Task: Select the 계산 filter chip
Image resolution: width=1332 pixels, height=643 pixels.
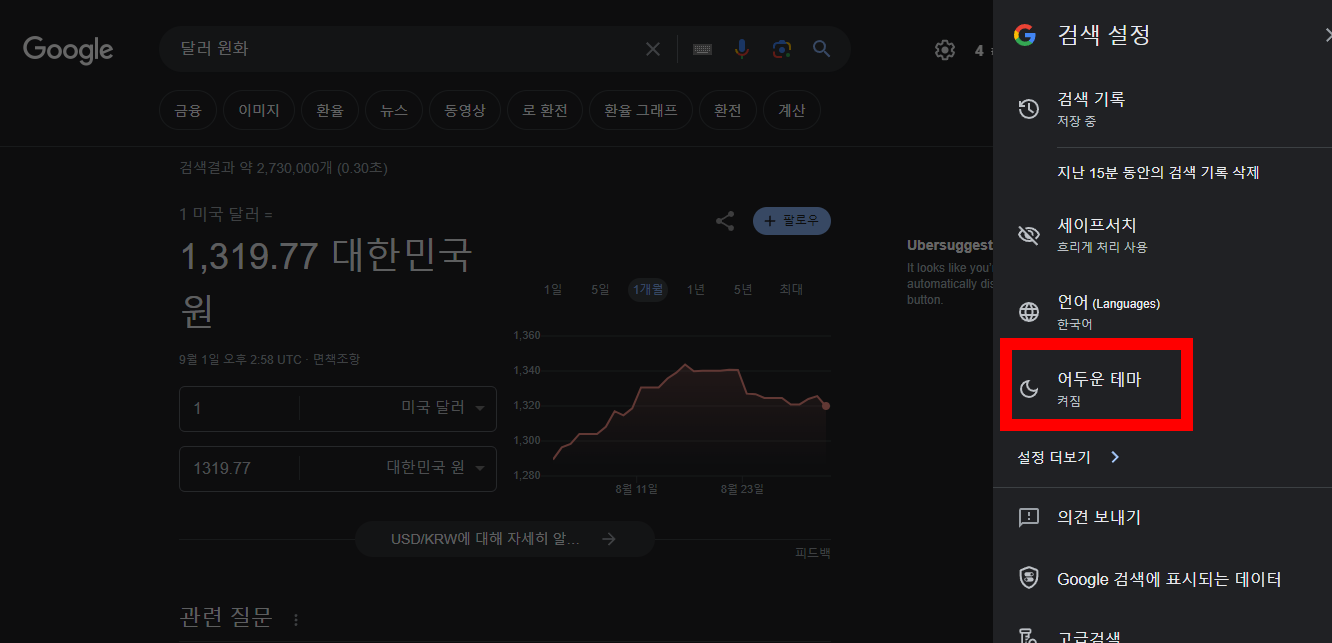Action: 792,111
